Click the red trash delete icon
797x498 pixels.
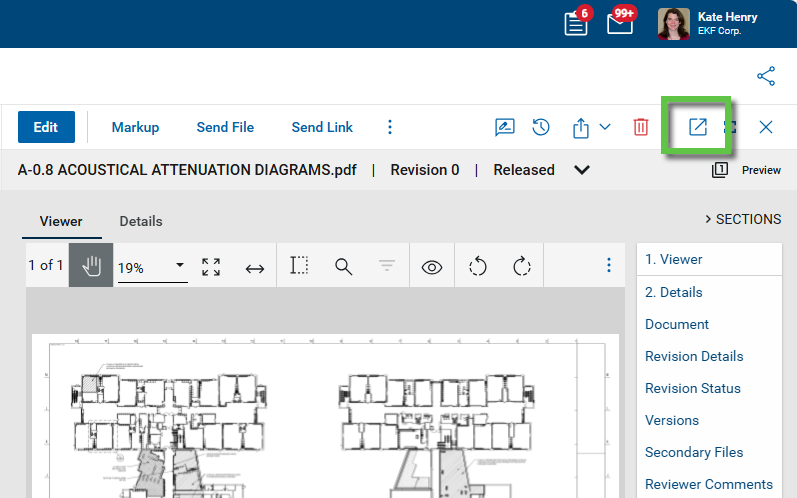pyautogui.click(x=640, y=127)
